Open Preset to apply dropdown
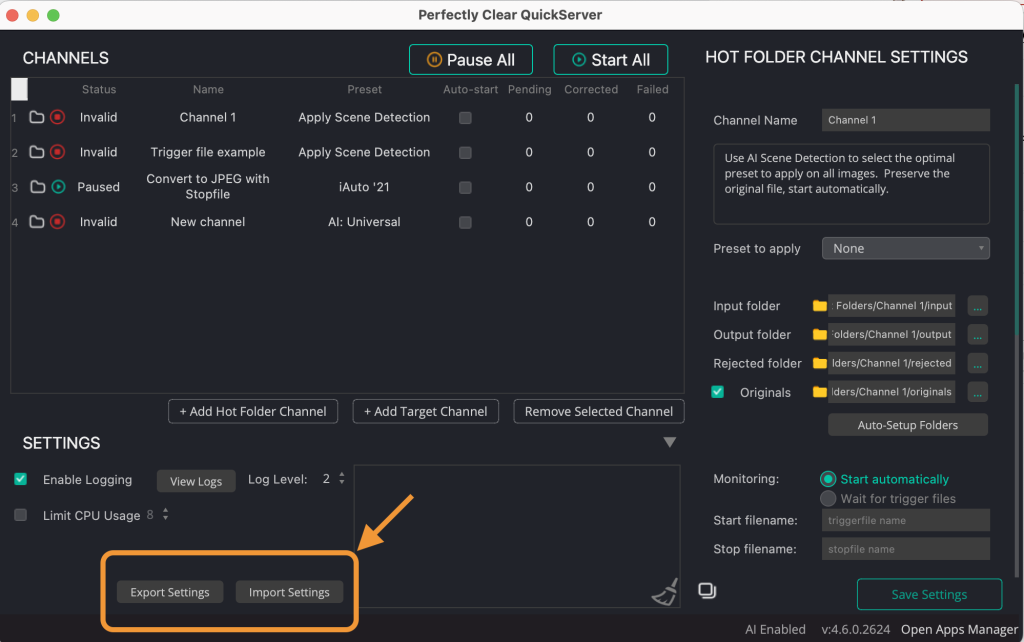 point(906,248)
